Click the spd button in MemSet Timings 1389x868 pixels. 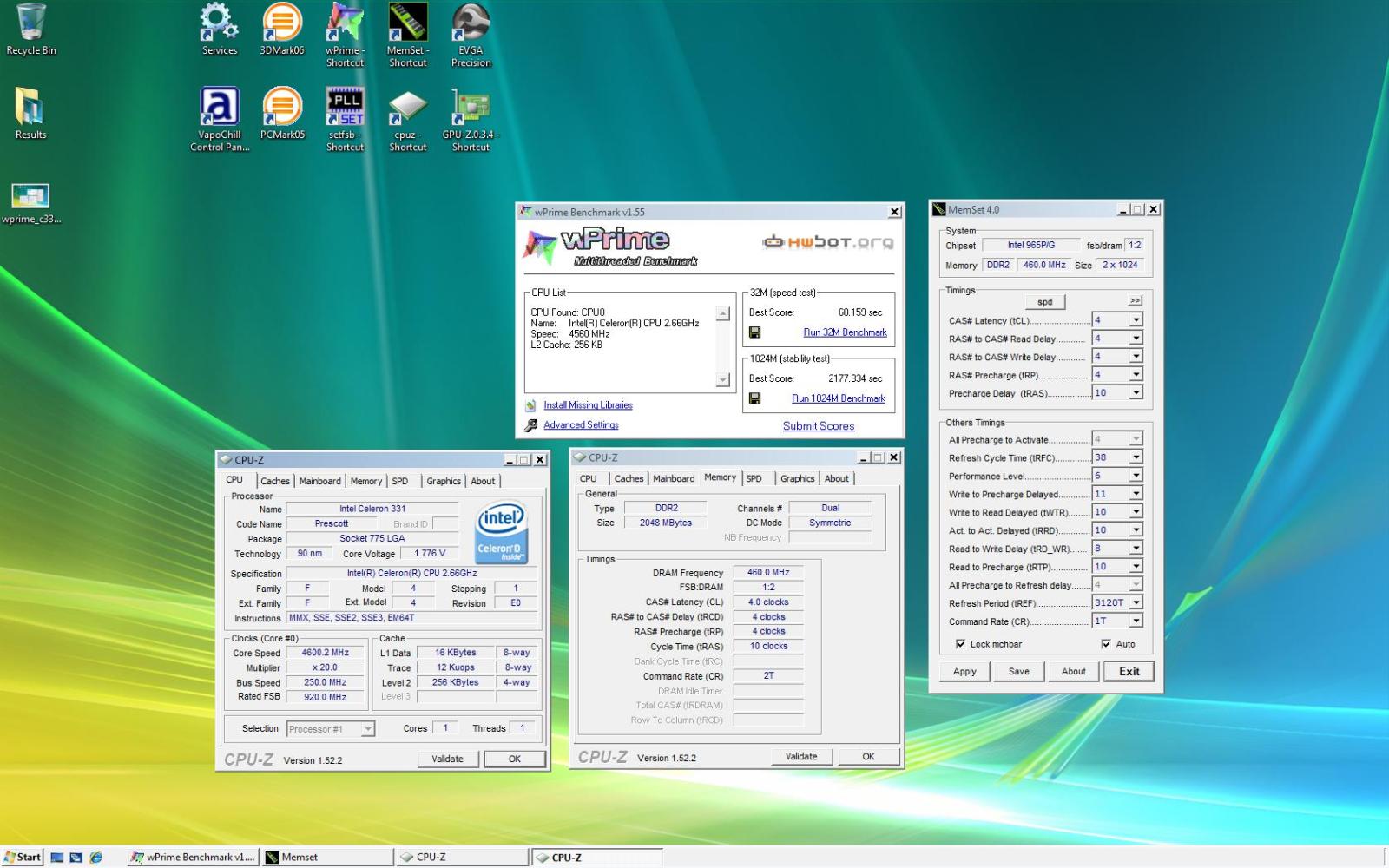[x=1045, y=302]
